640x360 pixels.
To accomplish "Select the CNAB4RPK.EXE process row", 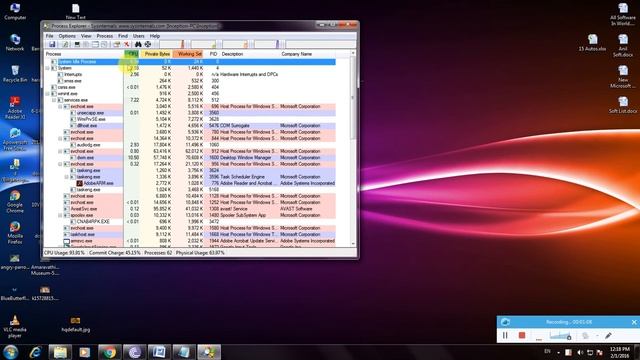I will click(x=190, y=222).
